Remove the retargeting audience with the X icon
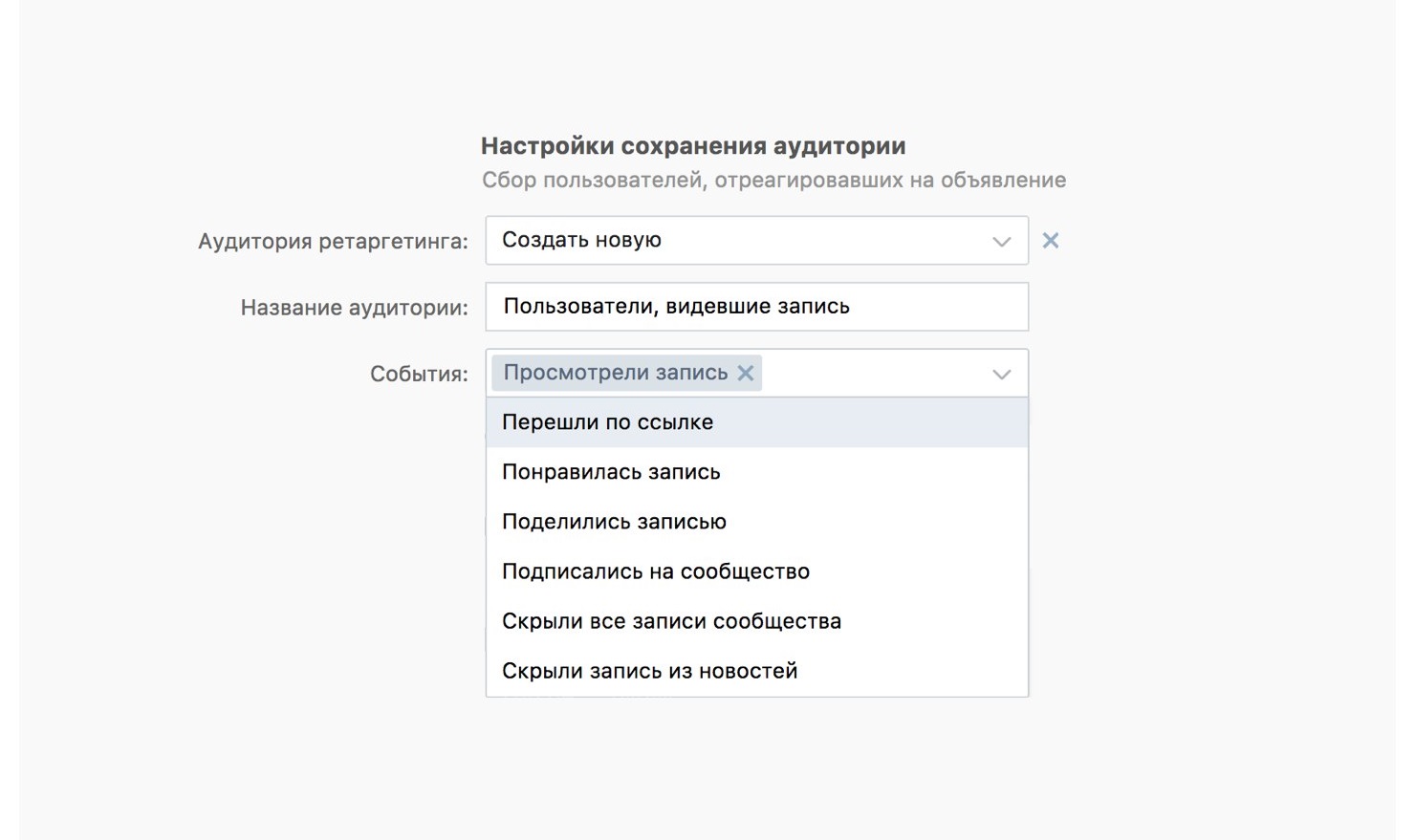 tap(1050, 241)
